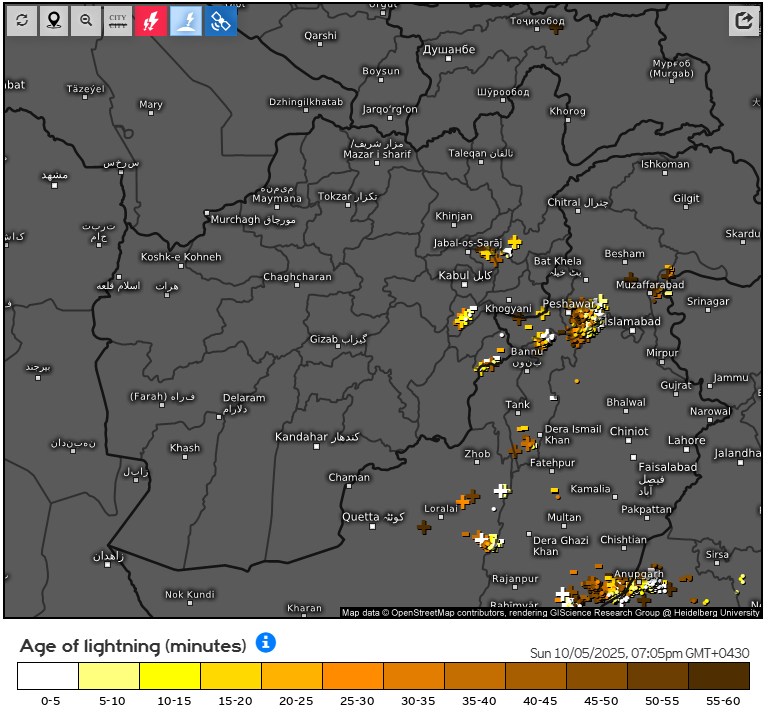
Task: Click the timestamp text below the map
Action: 639,652
